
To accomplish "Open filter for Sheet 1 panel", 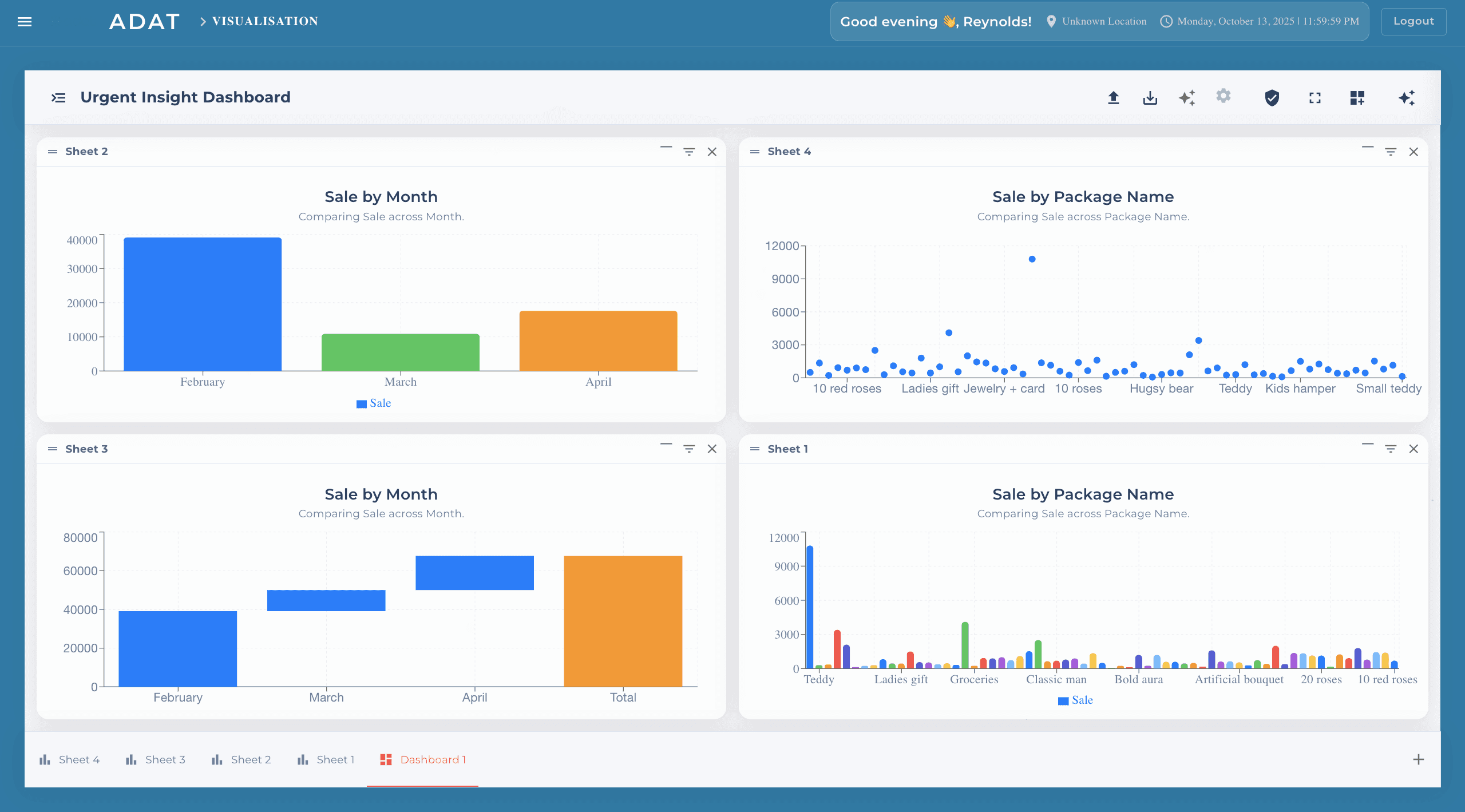I will [1391, 449].
